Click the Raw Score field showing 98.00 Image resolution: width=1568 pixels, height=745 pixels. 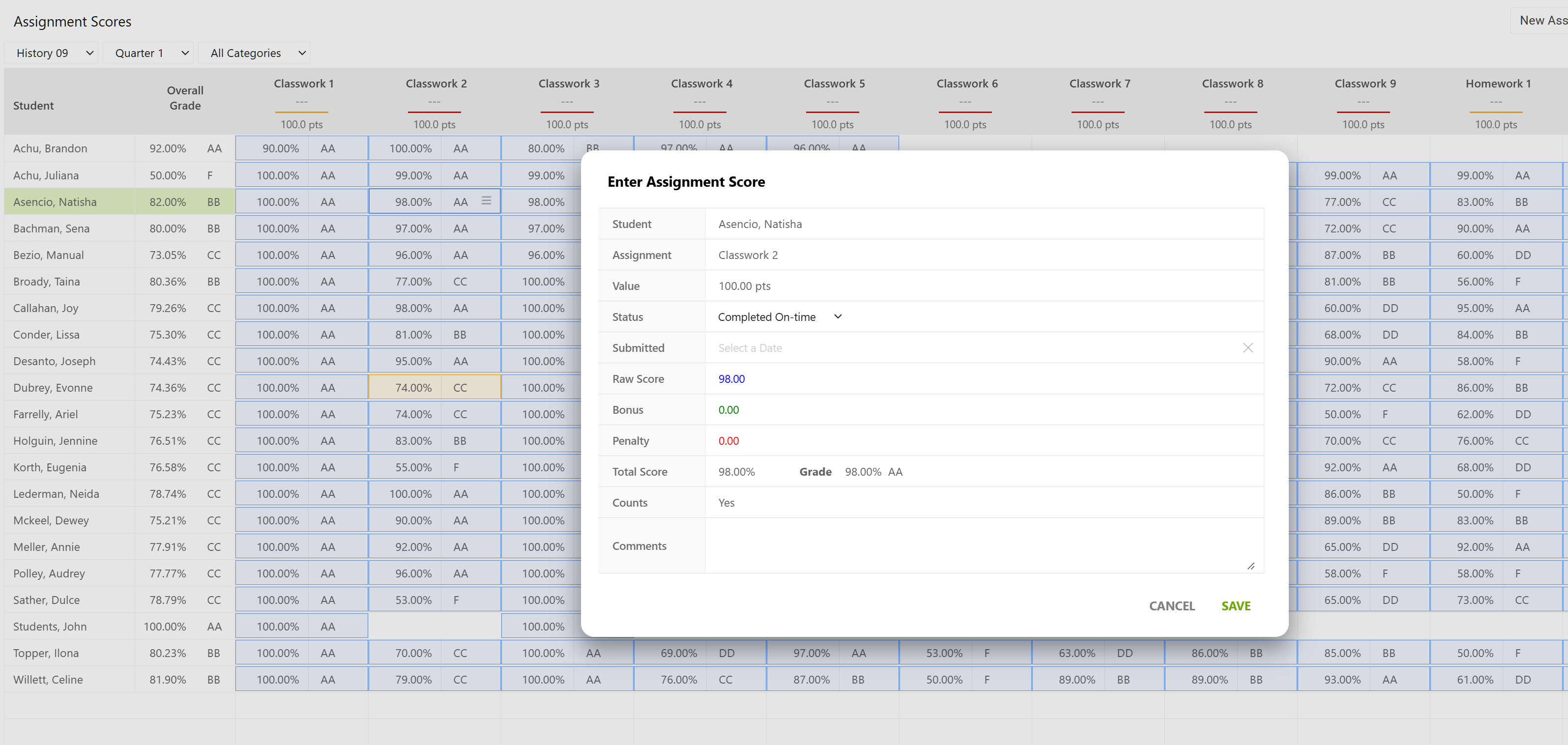coord(732,378)
